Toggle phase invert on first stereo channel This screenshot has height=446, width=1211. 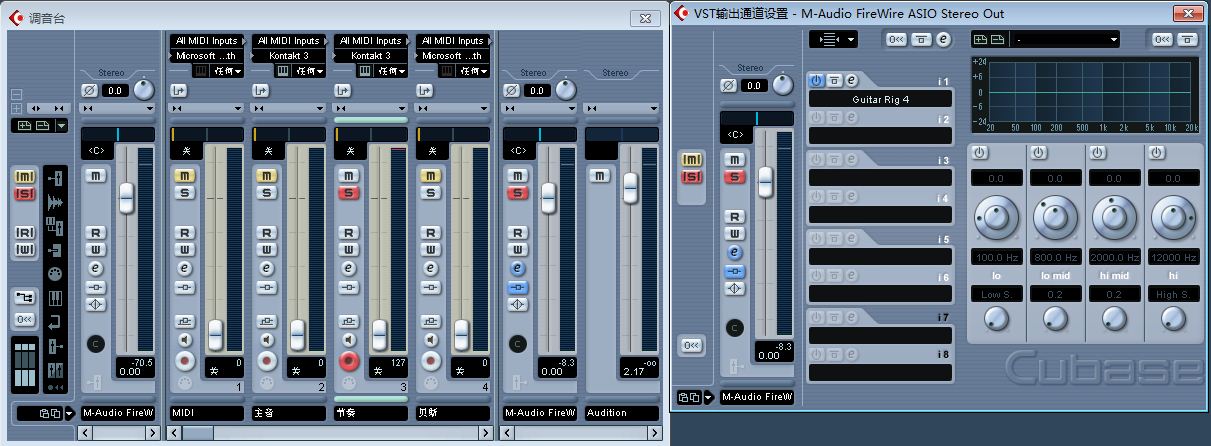click(x=89, y=90)
